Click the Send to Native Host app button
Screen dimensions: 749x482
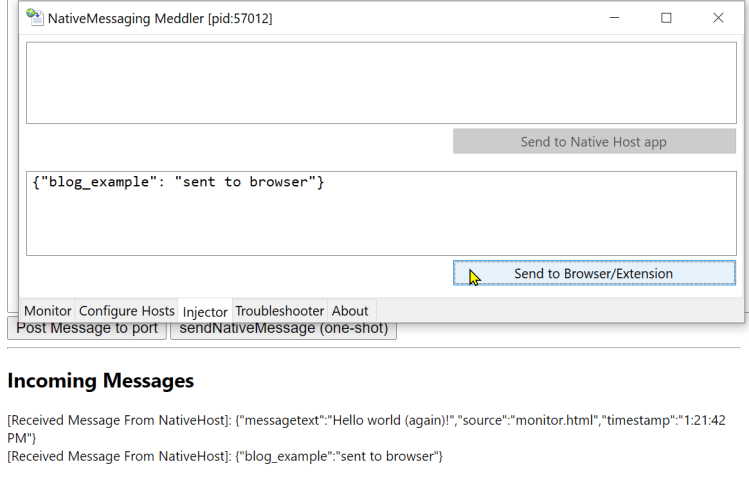point(593,142)
